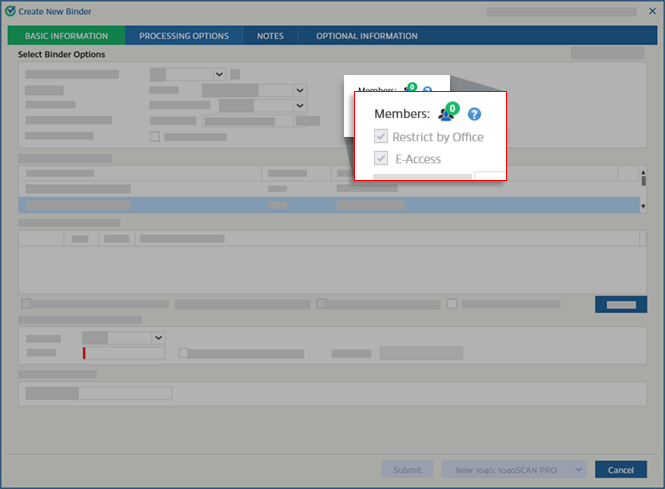665x489 pixels.
Task: Tick the checkbox beside the red-marked field
Action: tap(183, 353)
